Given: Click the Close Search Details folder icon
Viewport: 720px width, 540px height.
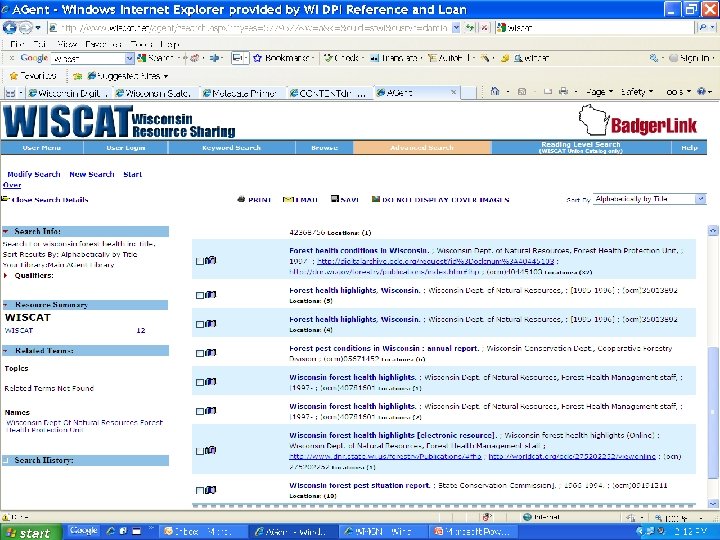Looking at the screenshot, I should pyautogui.click(x=5, y=199).
